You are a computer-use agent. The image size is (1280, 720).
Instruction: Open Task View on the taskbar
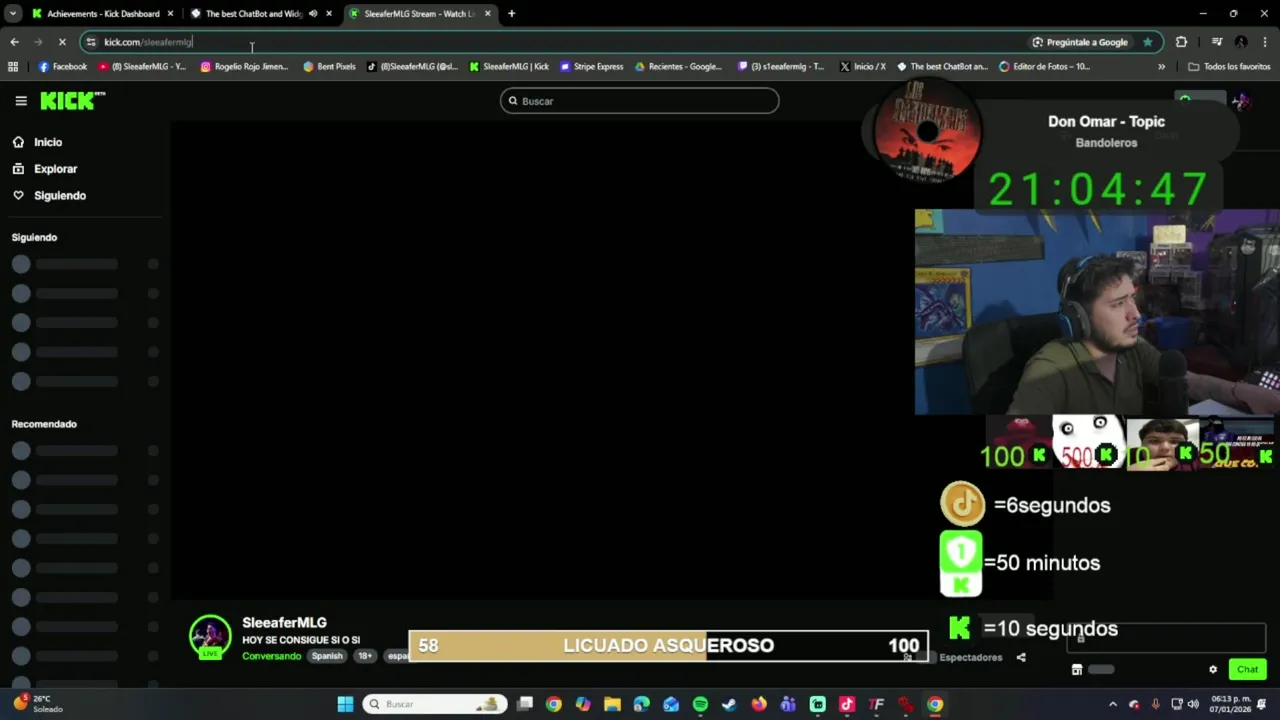(x=525, y=704)
